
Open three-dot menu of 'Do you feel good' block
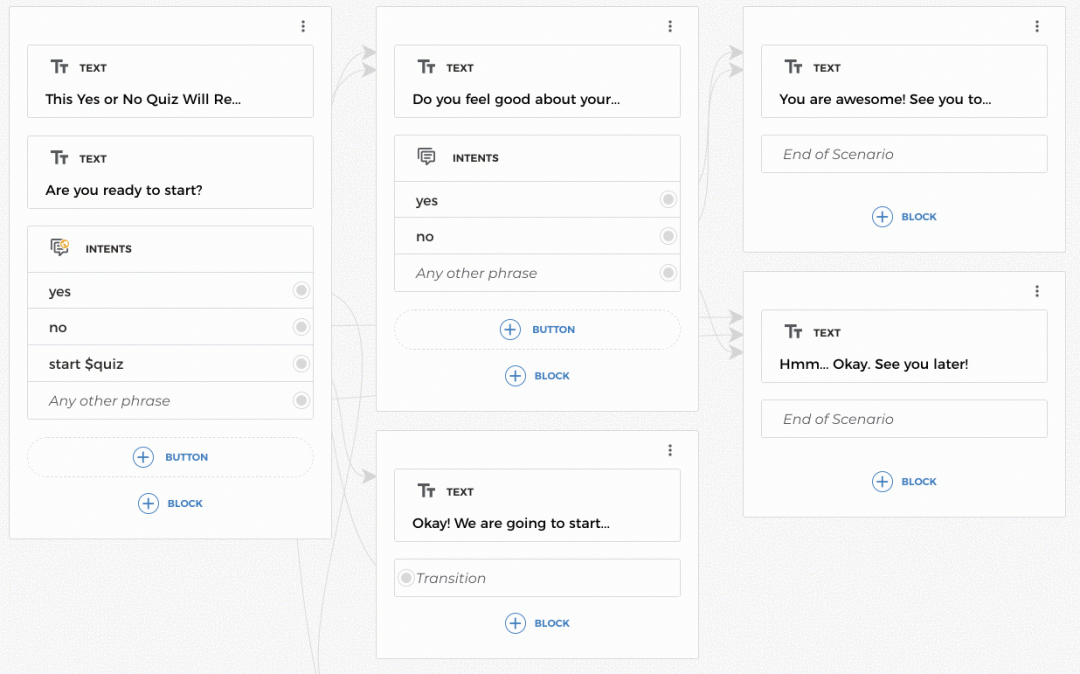670,27
